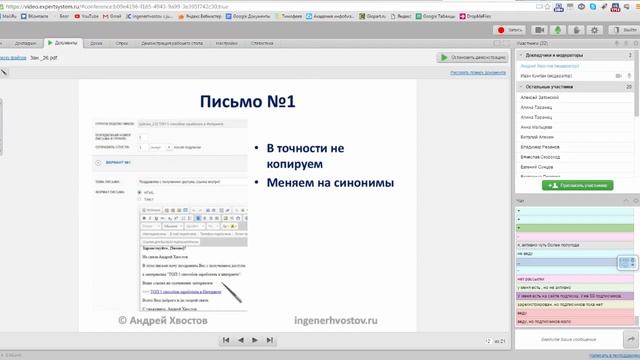This screenshot has height=360, width=640.
Task: Switch to the Доска tab
Action: pyautogui.click(x=96, y=43)
